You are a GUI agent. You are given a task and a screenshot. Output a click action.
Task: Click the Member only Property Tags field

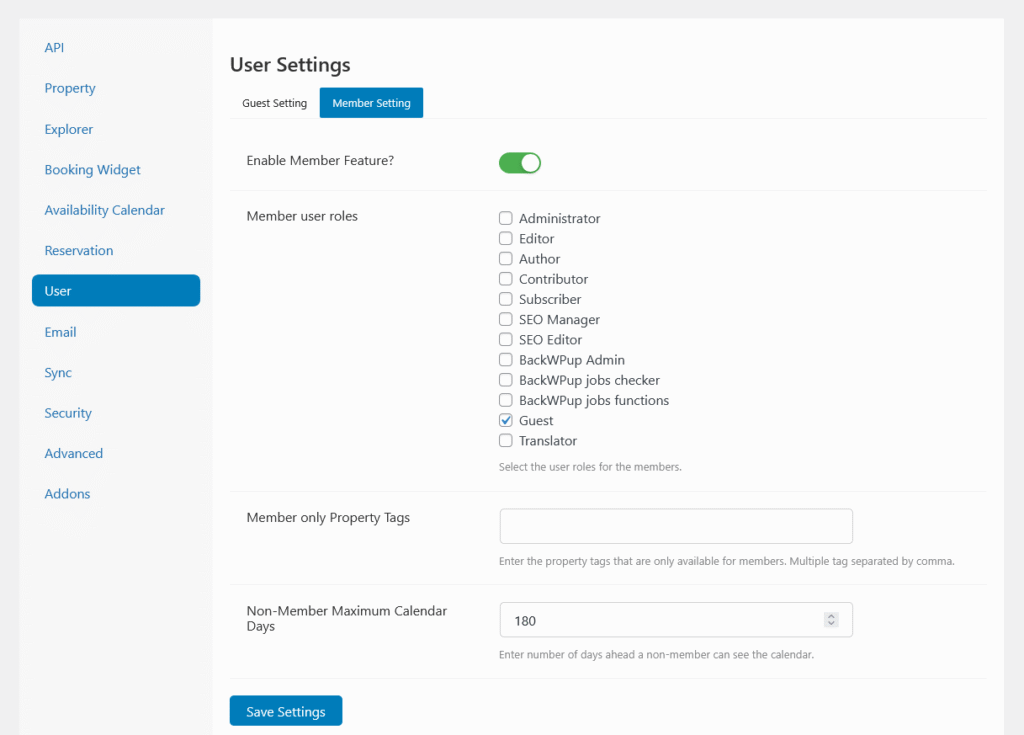[x=675, y=526]
